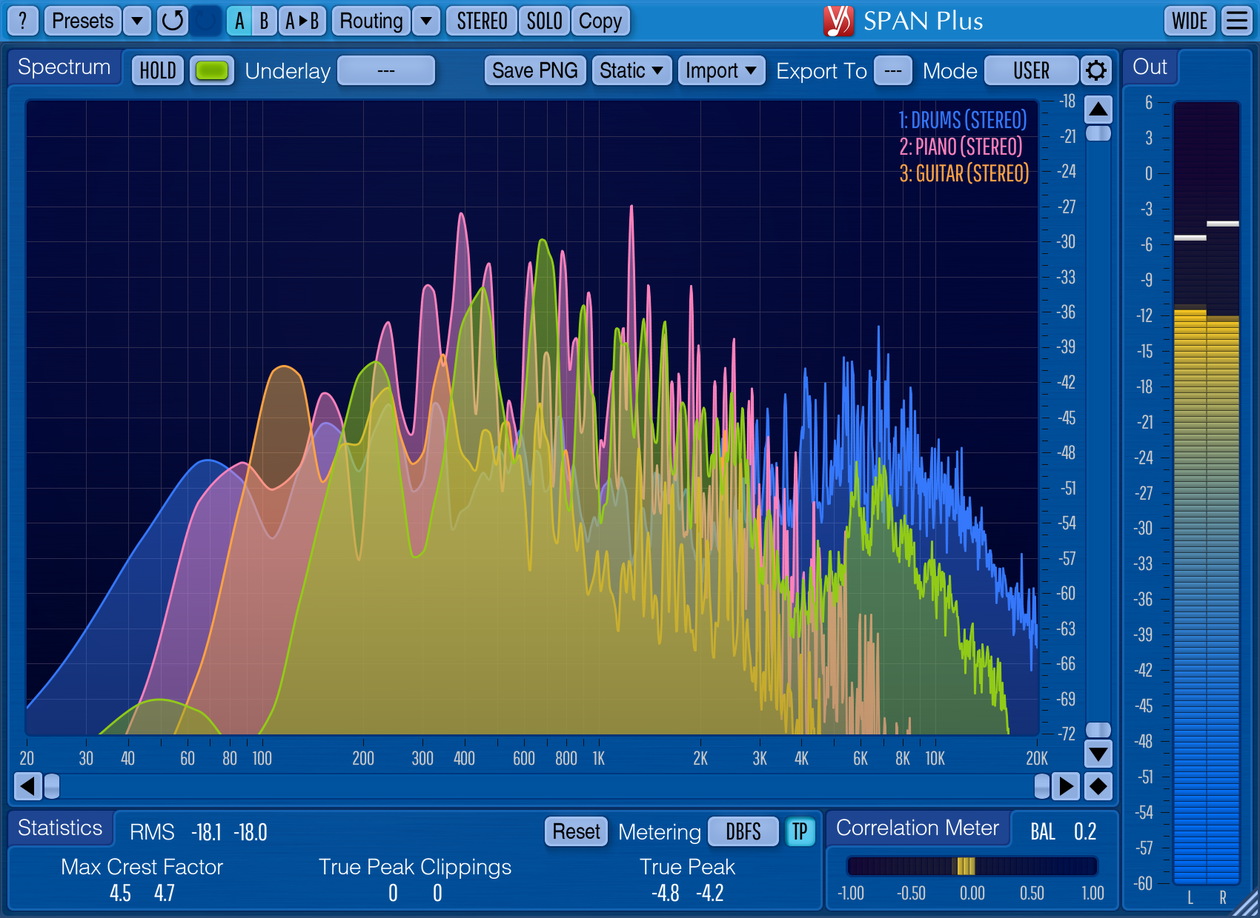Open the Routing menu
This screenshot has height=918, width=1260.
371,20
